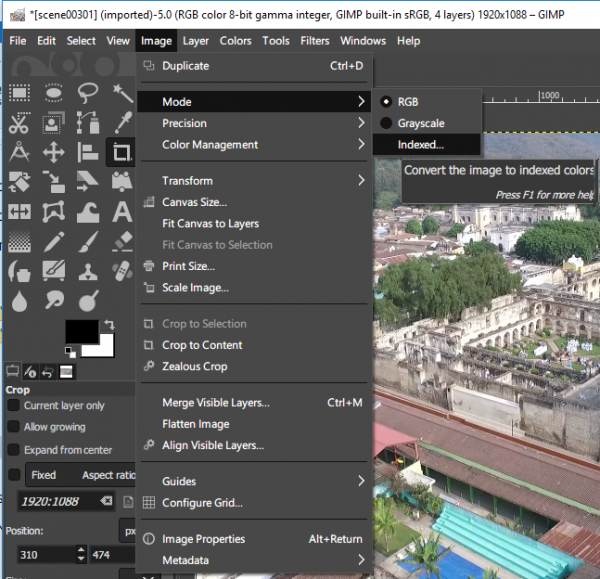Click the black foreground color swatch

[x=81, y=333]
